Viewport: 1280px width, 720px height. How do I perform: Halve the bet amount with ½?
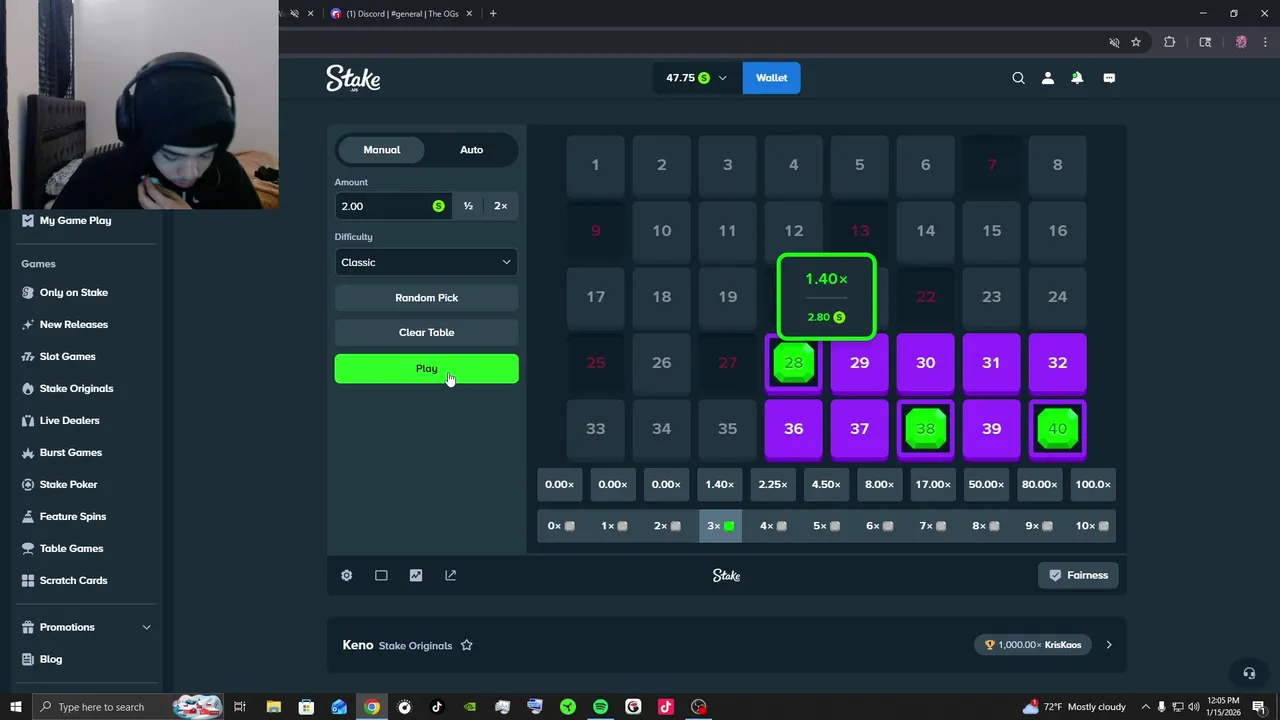(x=468, y=206)
